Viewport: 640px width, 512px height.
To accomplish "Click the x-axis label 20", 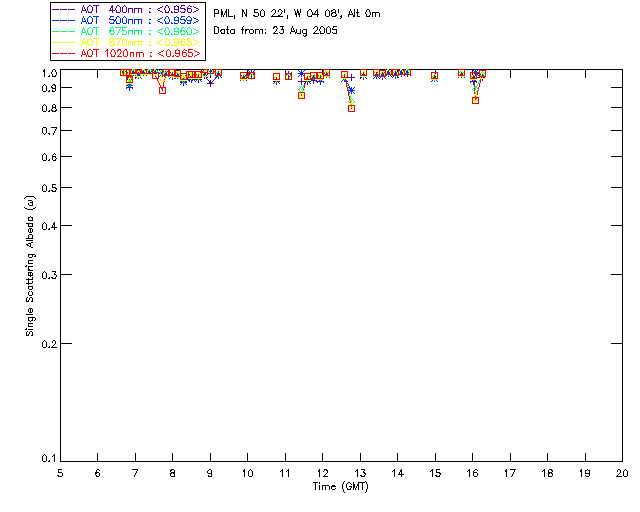I will coord(622,473).
